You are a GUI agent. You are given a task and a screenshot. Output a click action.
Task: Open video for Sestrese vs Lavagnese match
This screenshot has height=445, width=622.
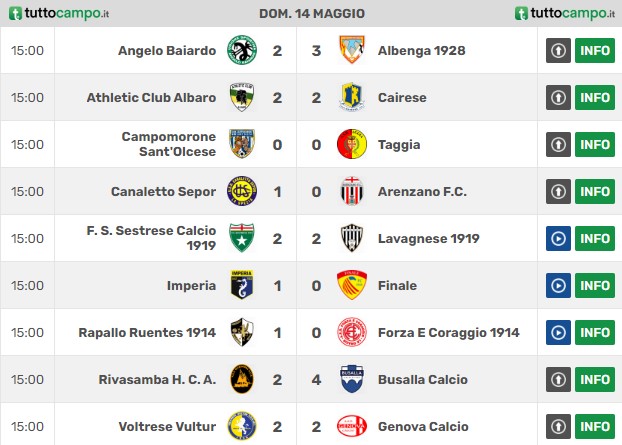click(x=558, y=238)
